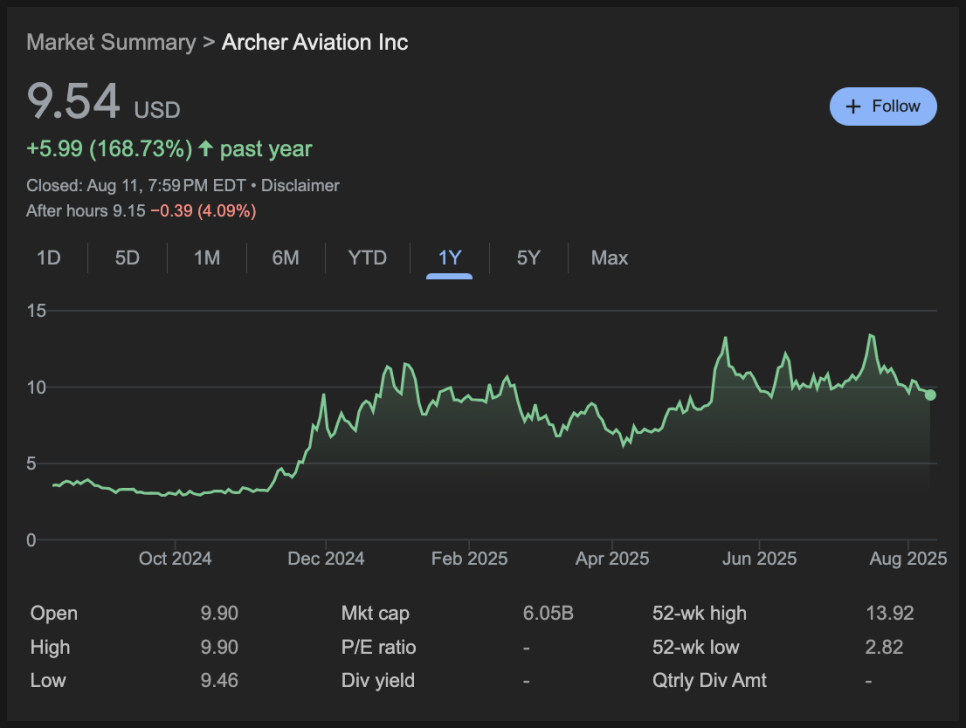The width and height of the screenshot is (966, 728).
Task: Select the 1M time range
Action: (207, 257)
